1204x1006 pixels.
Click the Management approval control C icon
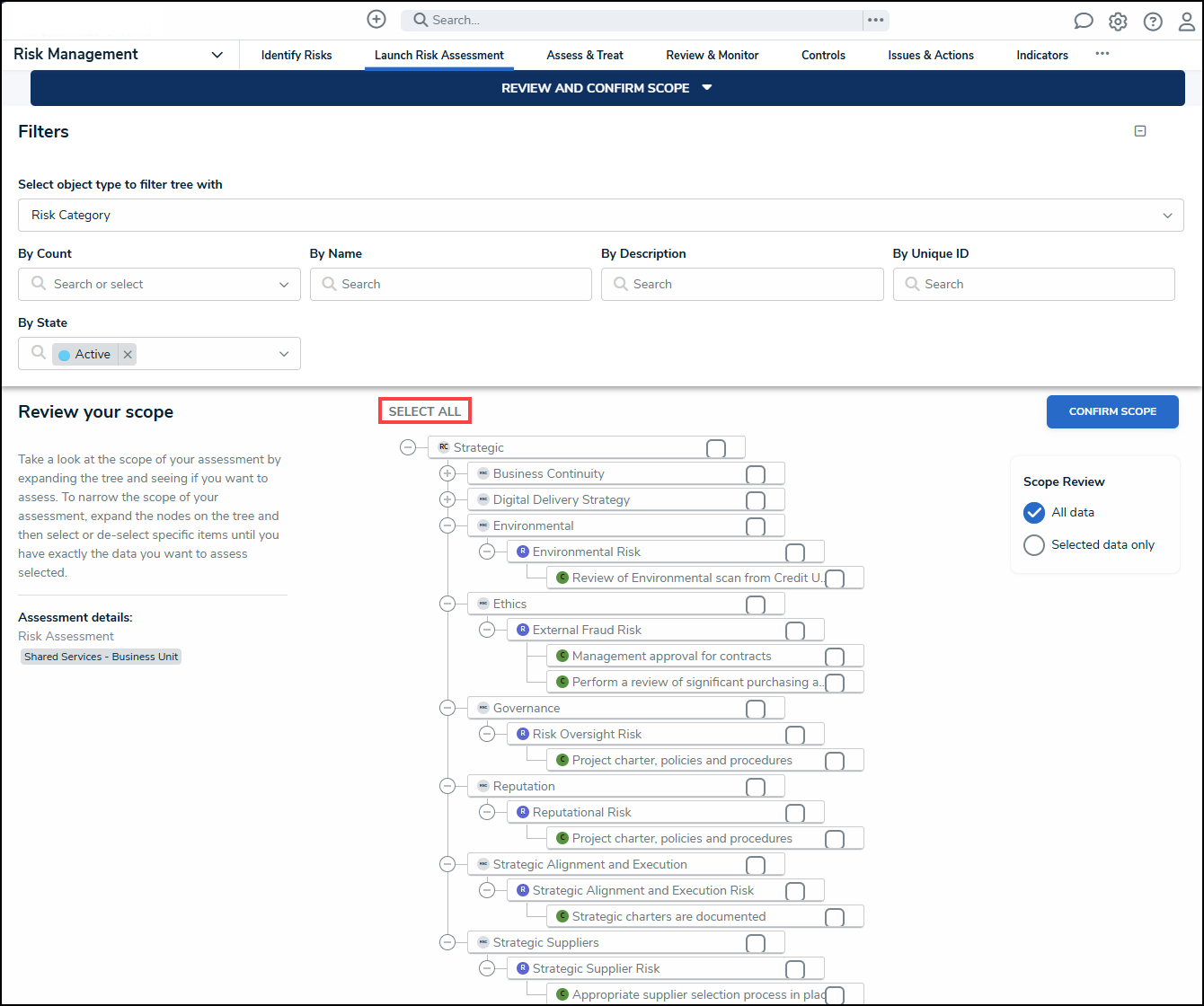click(x=562, y=656)
